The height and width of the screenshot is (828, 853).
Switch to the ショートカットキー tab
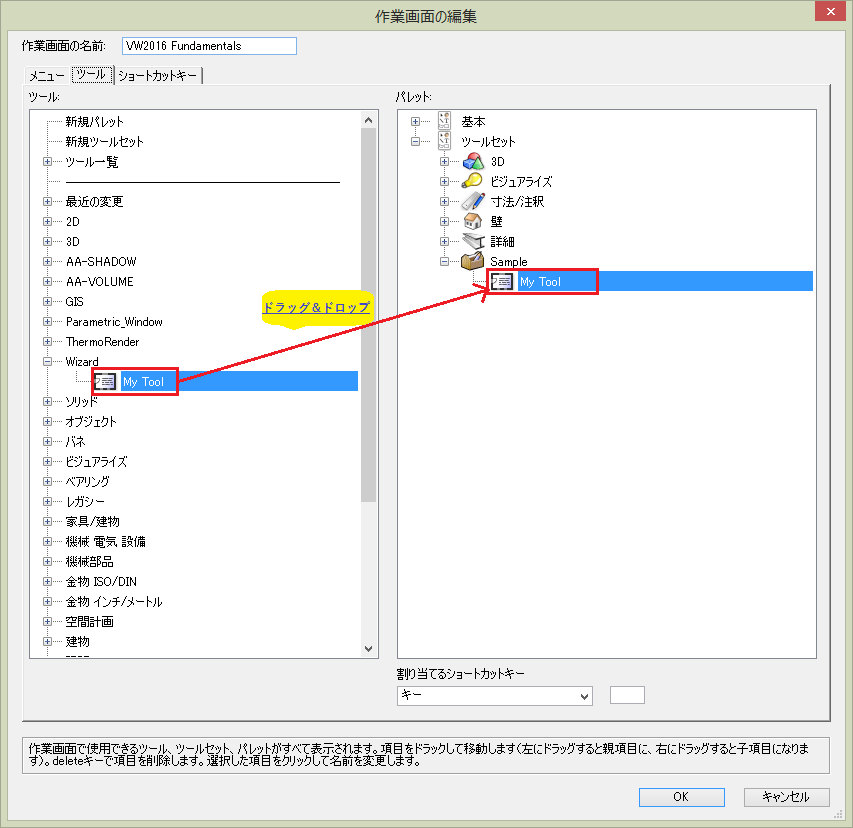pos(158,76)
